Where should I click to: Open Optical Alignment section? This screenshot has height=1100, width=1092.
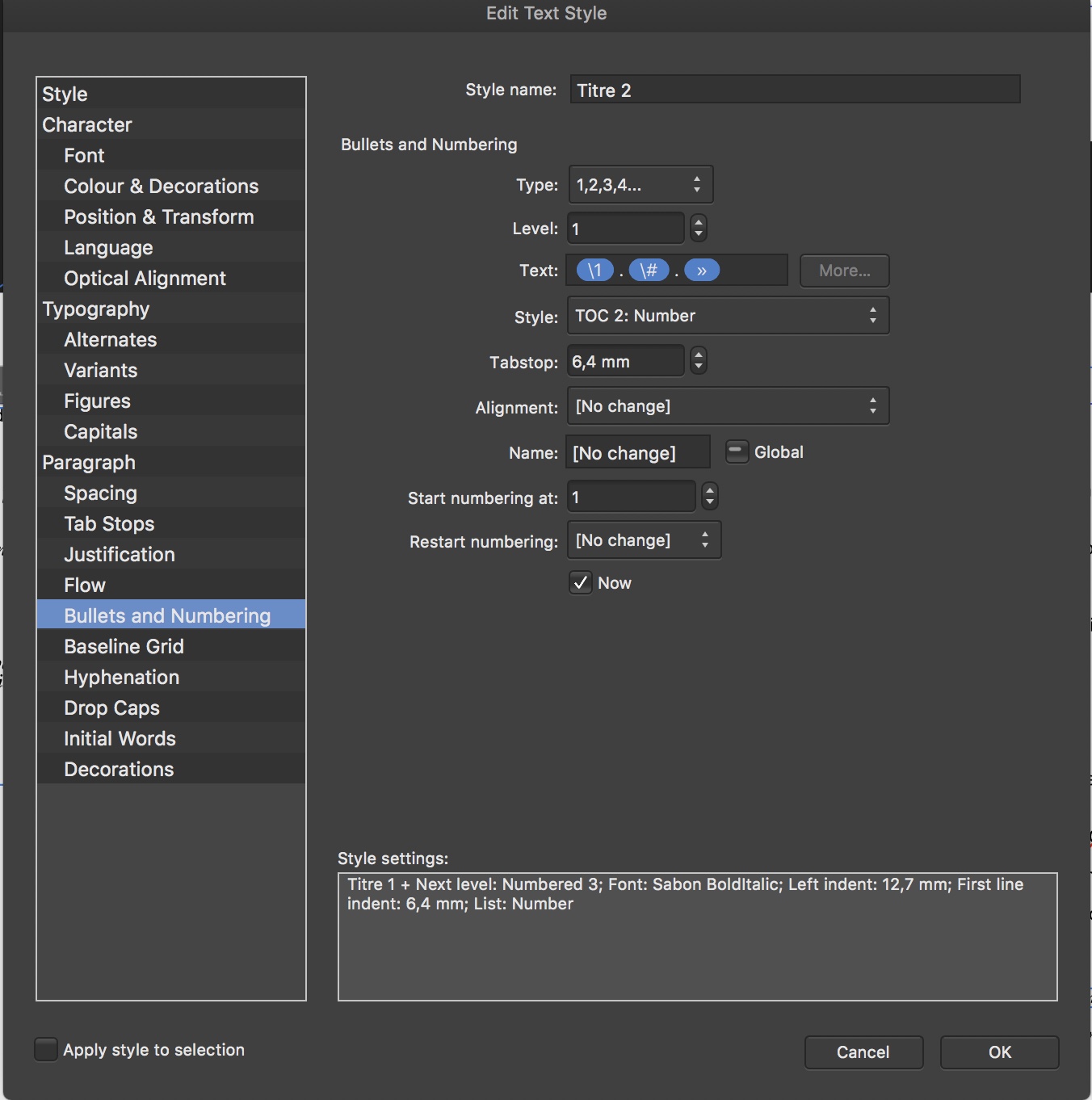coord(171,278)
